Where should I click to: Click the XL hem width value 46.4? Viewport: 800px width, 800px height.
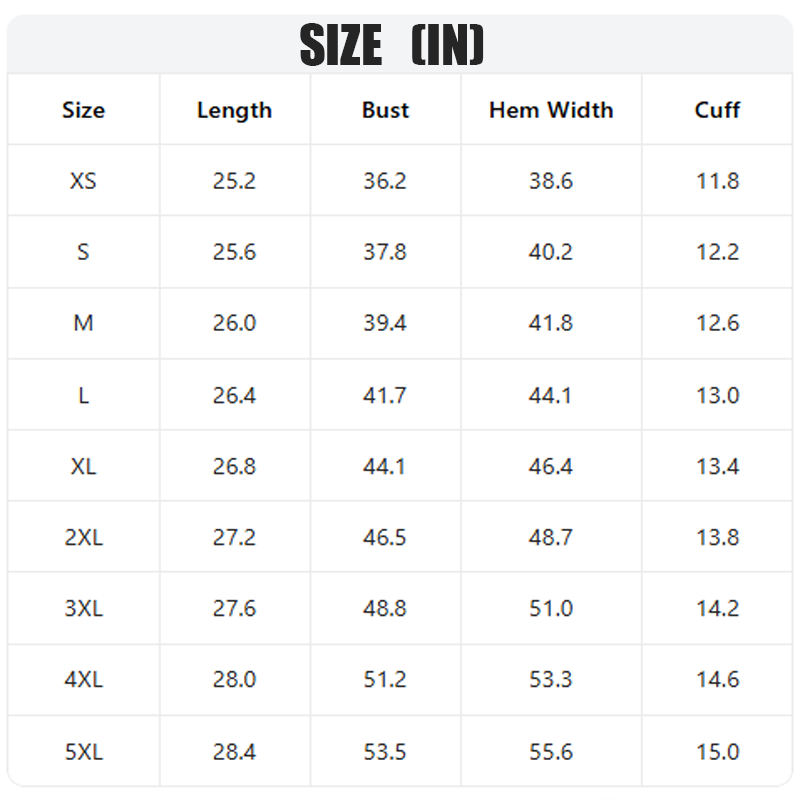(551, 466)
